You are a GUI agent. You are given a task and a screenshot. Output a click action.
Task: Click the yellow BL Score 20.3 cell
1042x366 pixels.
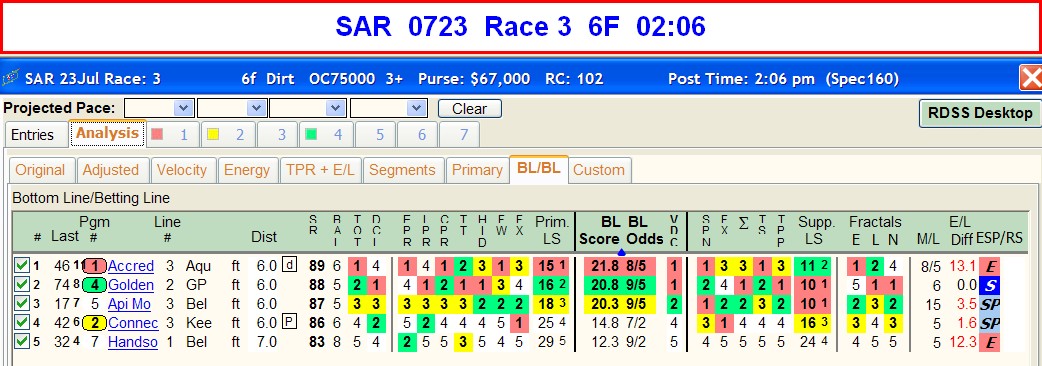pyautogui.click(x=605, y=304)
